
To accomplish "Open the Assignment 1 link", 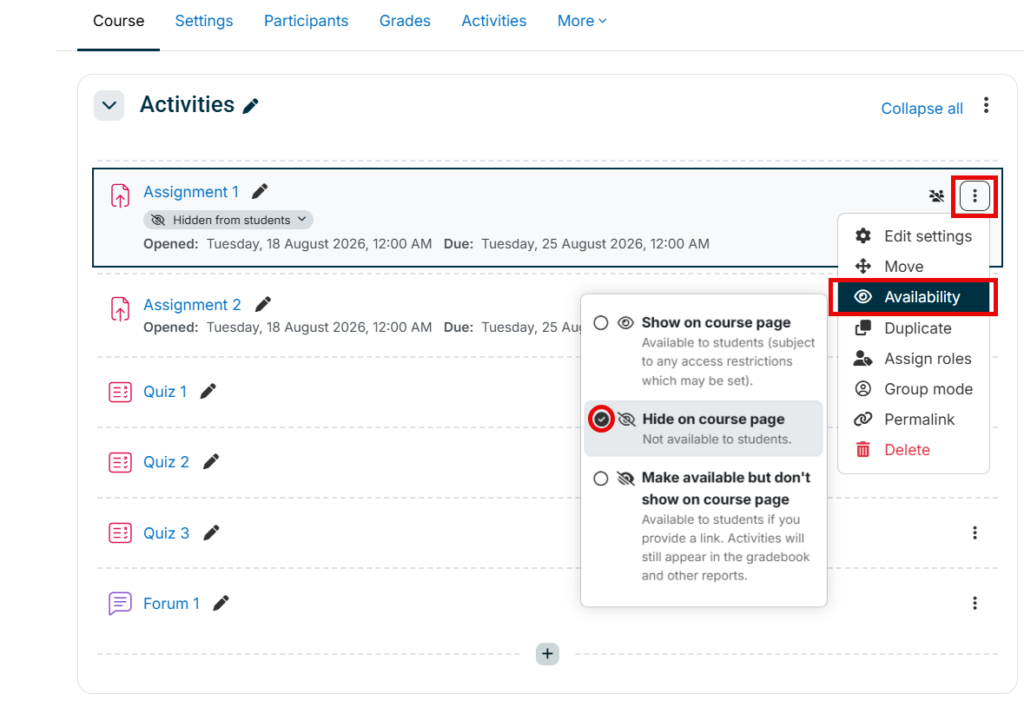I will click(191, 192).
